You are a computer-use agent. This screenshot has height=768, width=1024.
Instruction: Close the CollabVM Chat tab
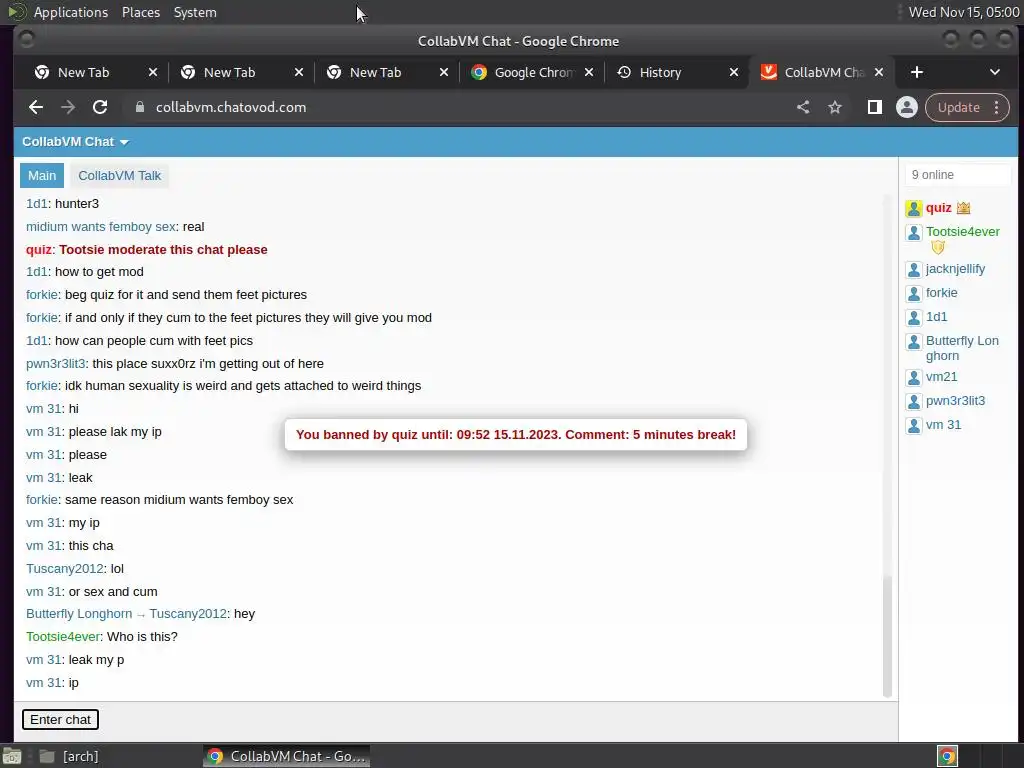pyautogui.click(x=879, y=72)
